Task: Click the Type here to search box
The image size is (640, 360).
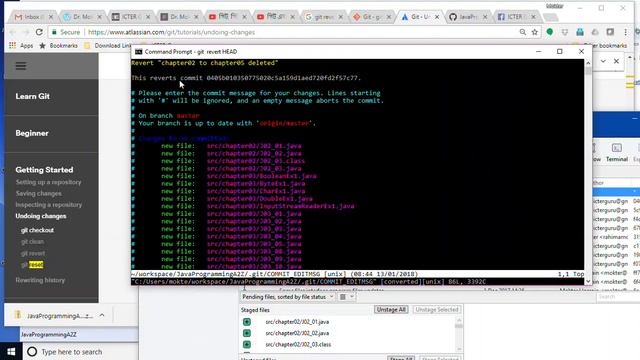Action: tap(71, 351)
